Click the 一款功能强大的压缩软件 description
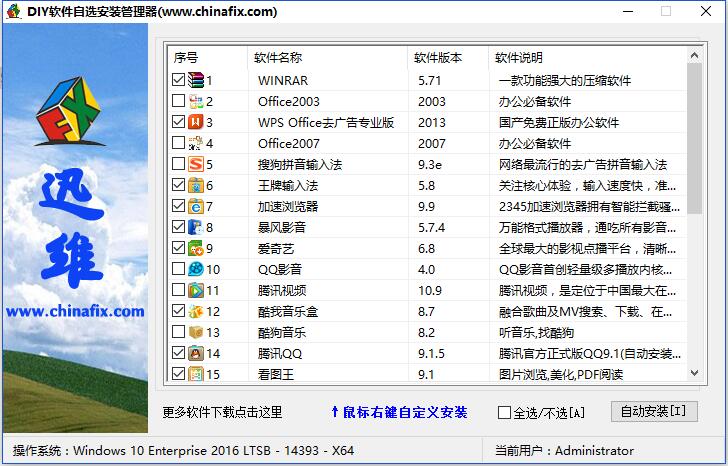Viewport: 728px width, 466px height. [x=565, y=80]
